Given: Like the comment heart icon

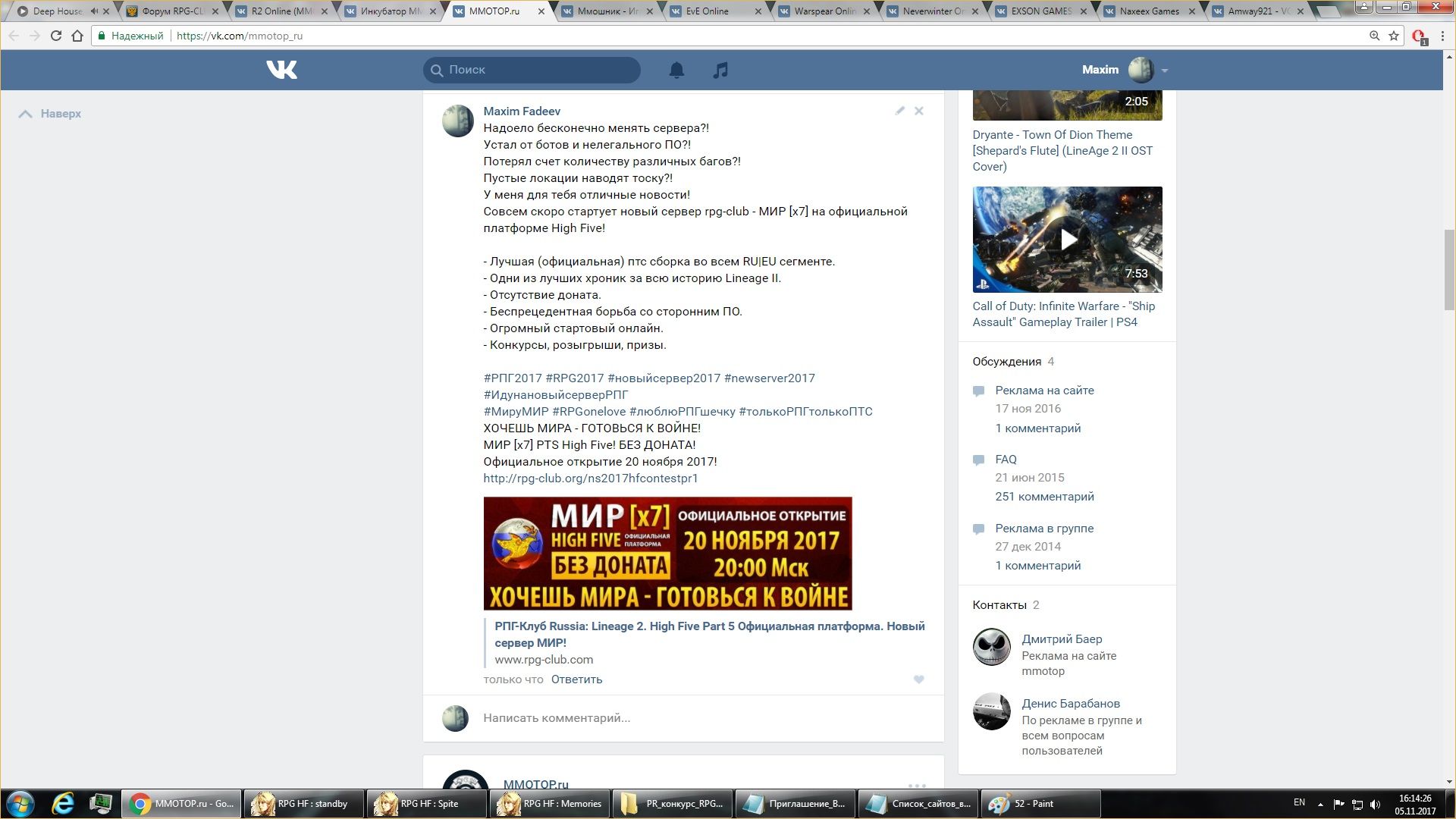Looking at the screenshot, I should [x=918, y=679].
